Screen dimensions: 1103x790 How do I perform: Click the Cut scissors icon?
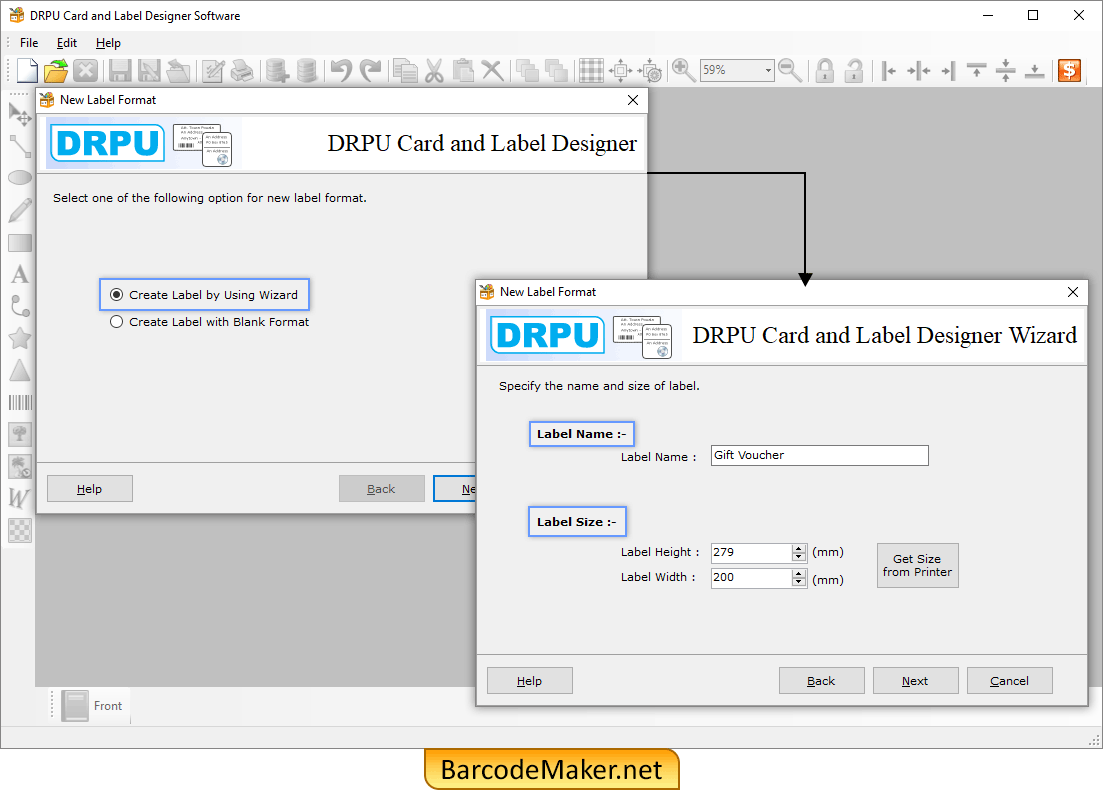pyautogui.click(x=434, y=70)
